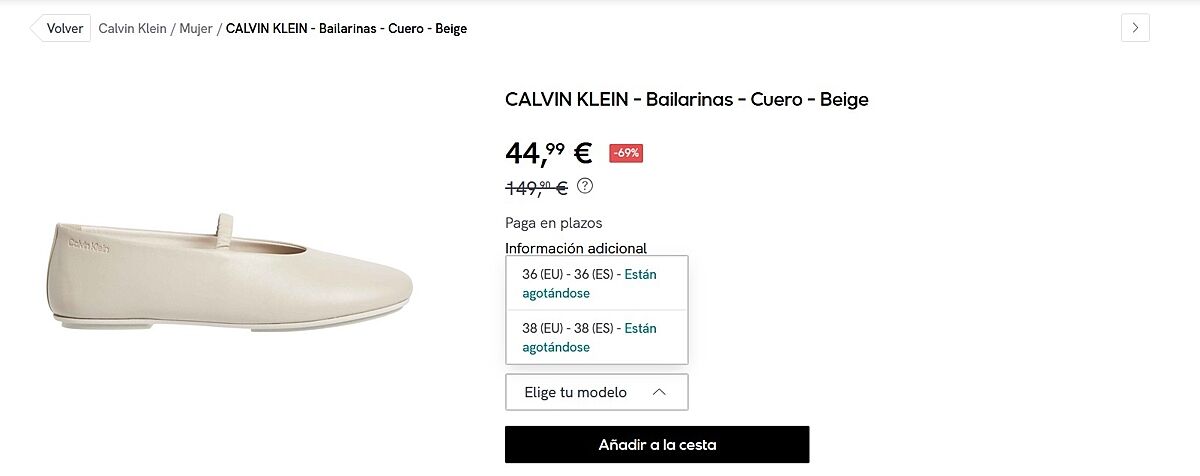Click the Calvin Klein logo on shoe heel
This screenshot has height=476, width=1200.
point(90,243)
